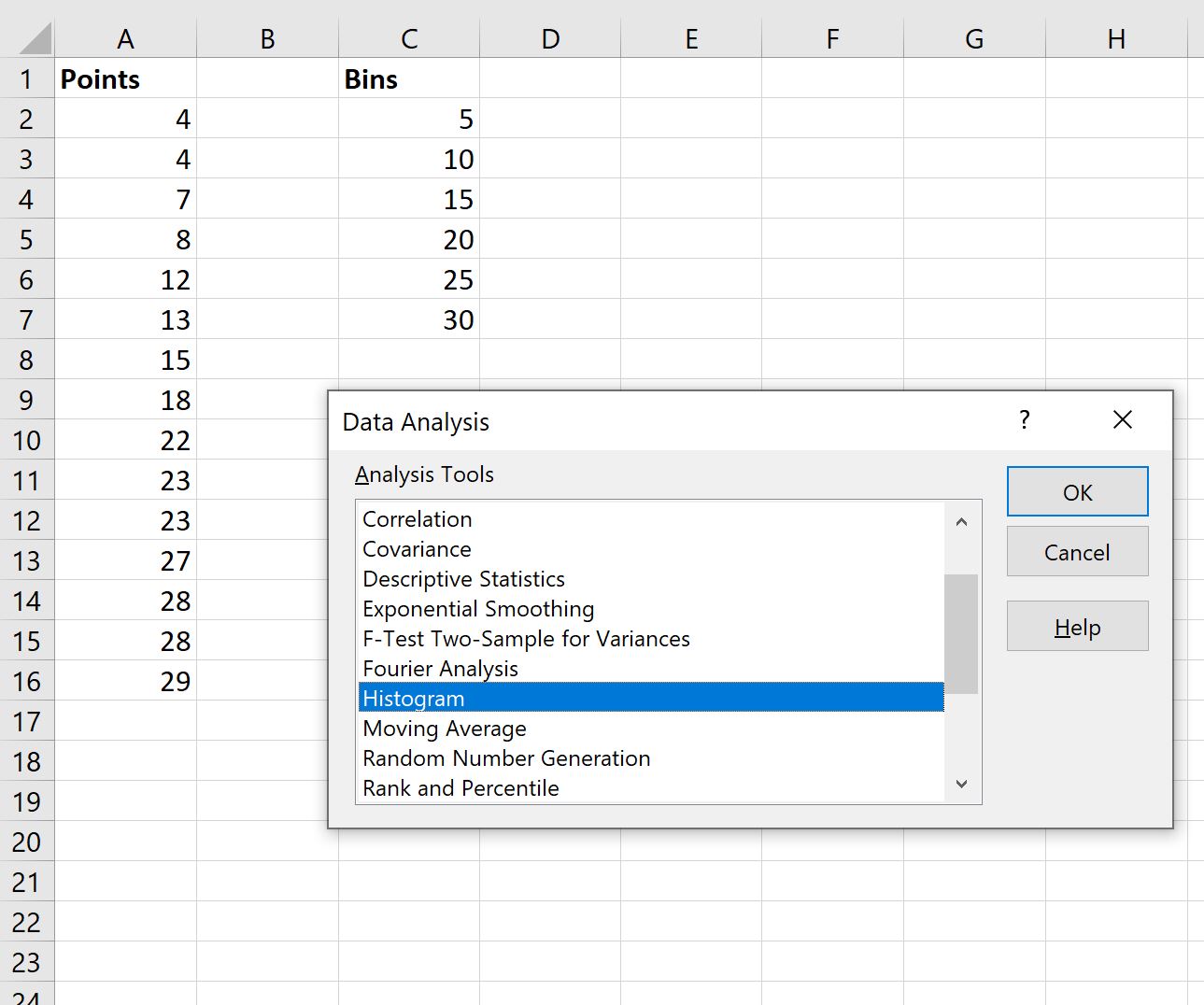
Task: Close the Data Analysis dialog with X
Action: click(1123, 419)
